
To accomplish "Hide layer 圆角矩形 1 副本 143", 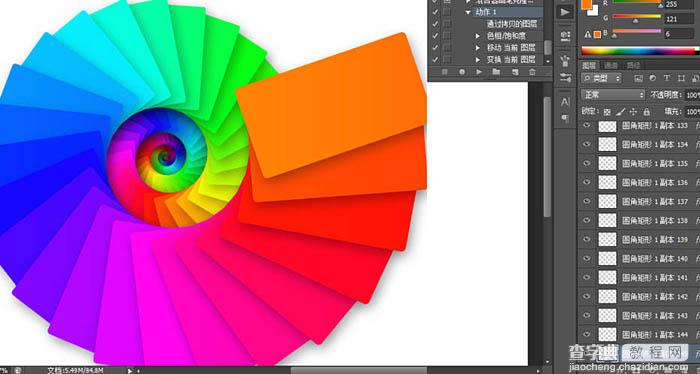I will point(587,315).
